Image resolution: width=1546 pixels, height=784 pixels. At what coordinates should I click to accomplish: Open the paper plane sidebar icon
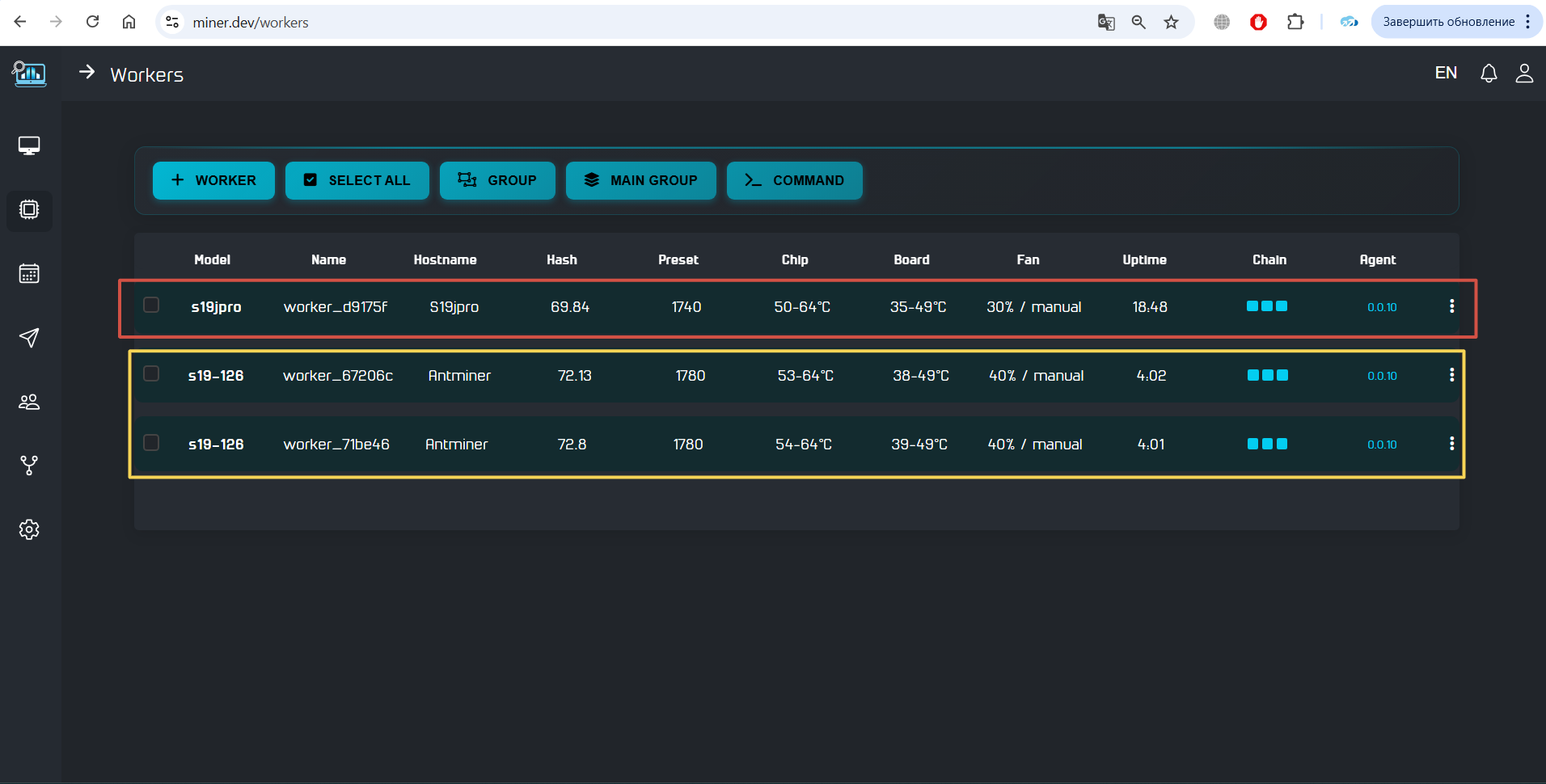[29, 338]
